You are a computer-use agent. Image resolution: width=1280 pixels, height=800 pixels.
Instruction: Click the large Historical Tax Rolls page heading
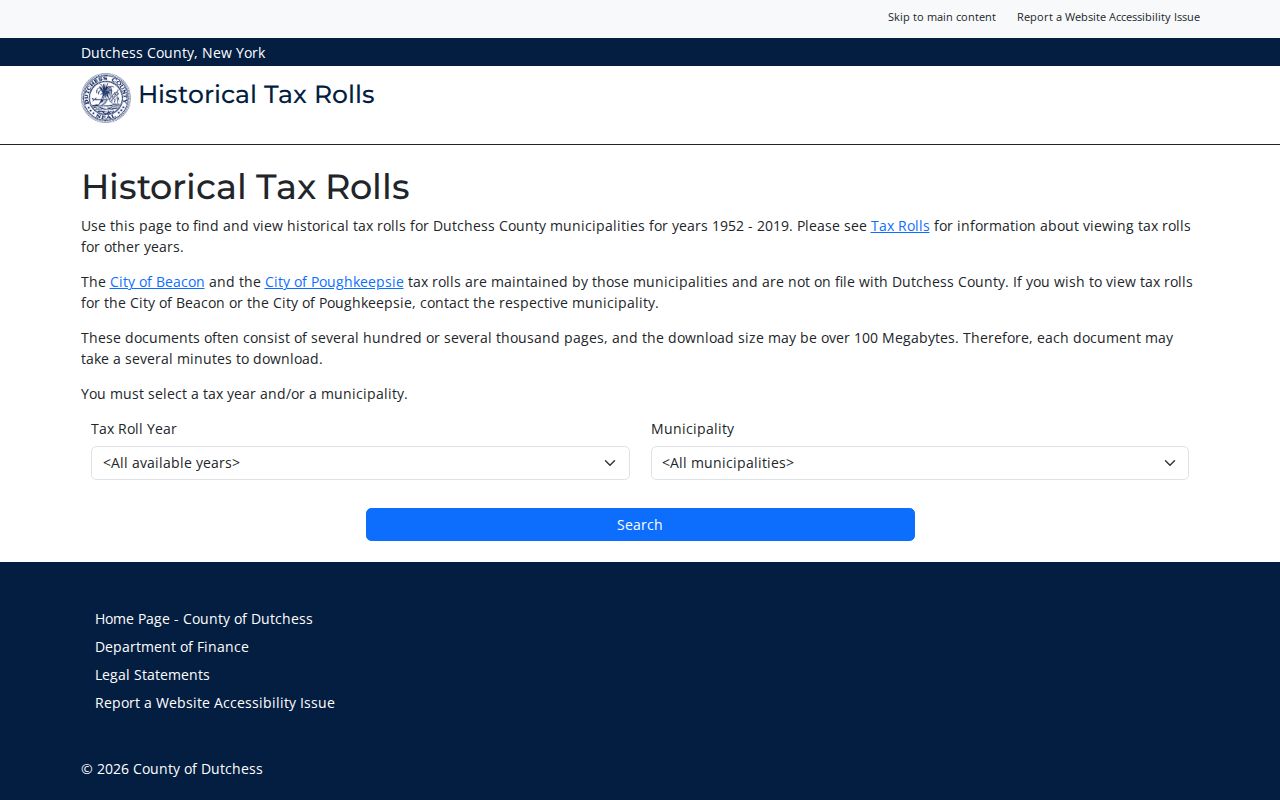coord(245,187)
